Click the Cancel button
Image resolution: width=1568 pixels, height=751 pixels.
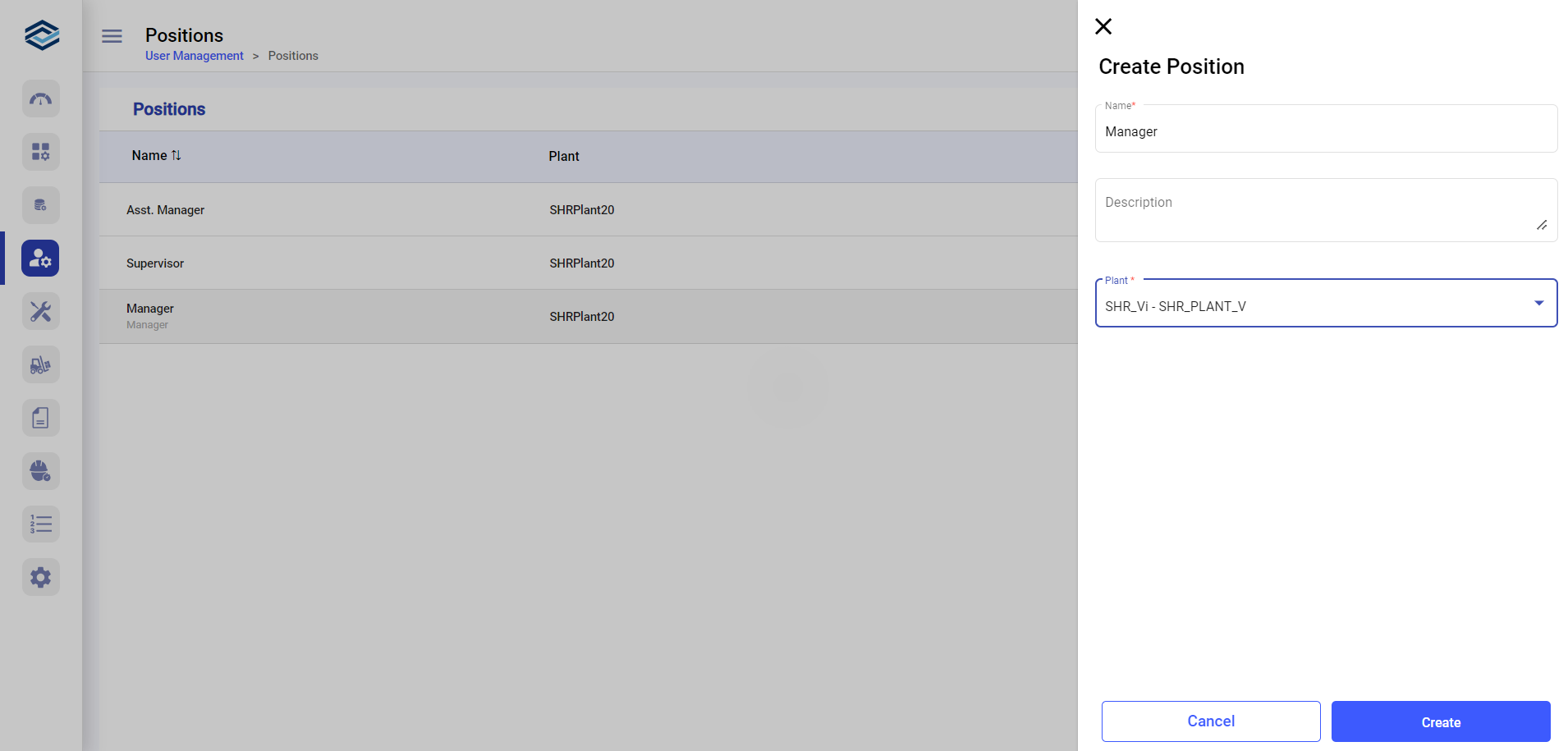point(1210,721)
